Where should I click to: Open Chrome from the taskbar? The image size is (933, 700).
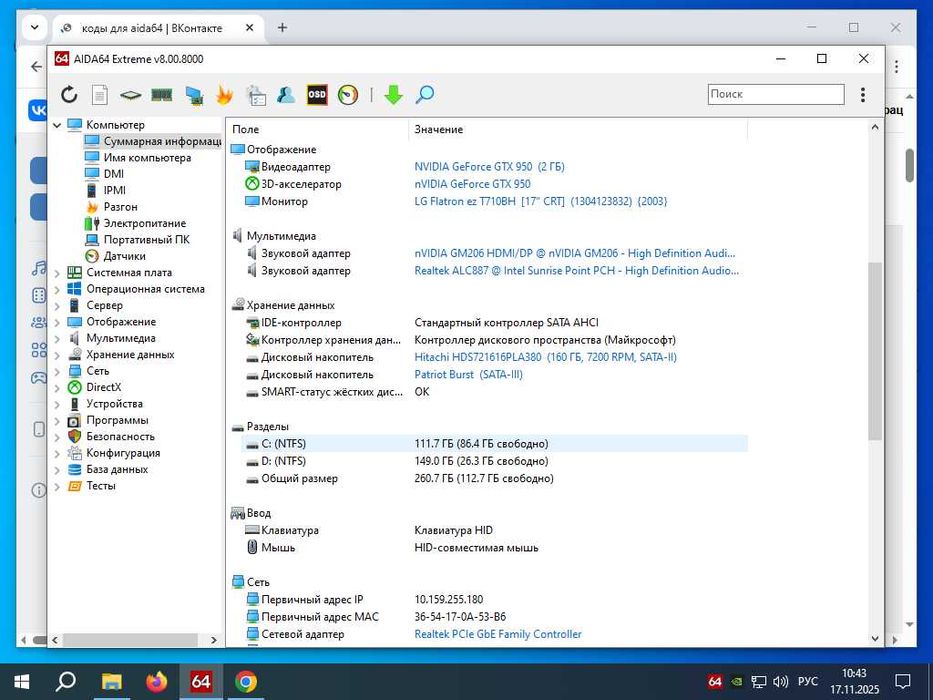tap(245, 682)
